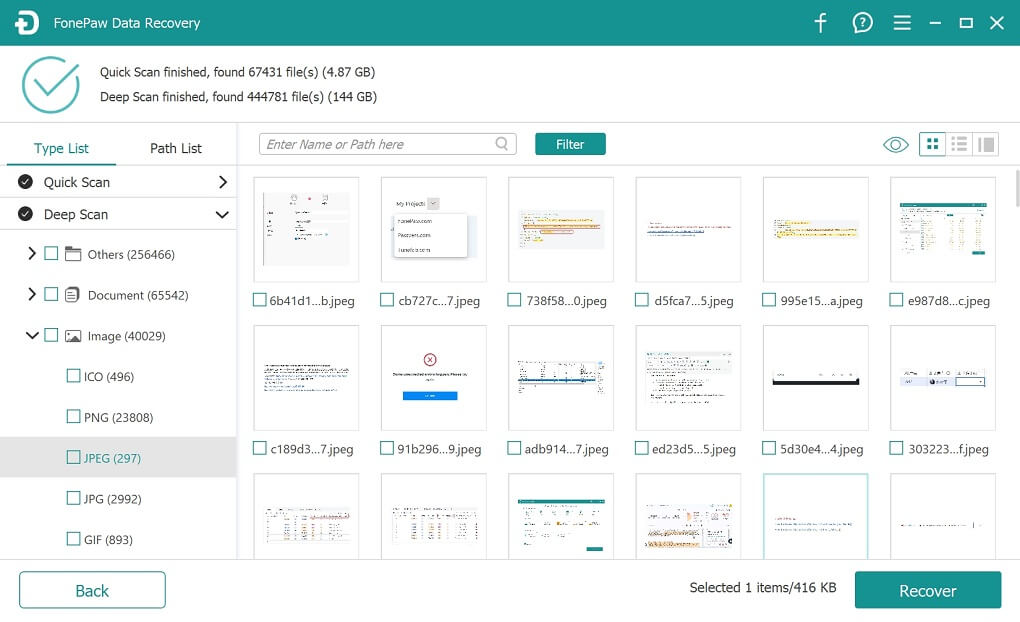The width and height of the screenshot is (1020, 622).
Task: Click the Quick Scan finished summary text
Action: pos(237,72)
